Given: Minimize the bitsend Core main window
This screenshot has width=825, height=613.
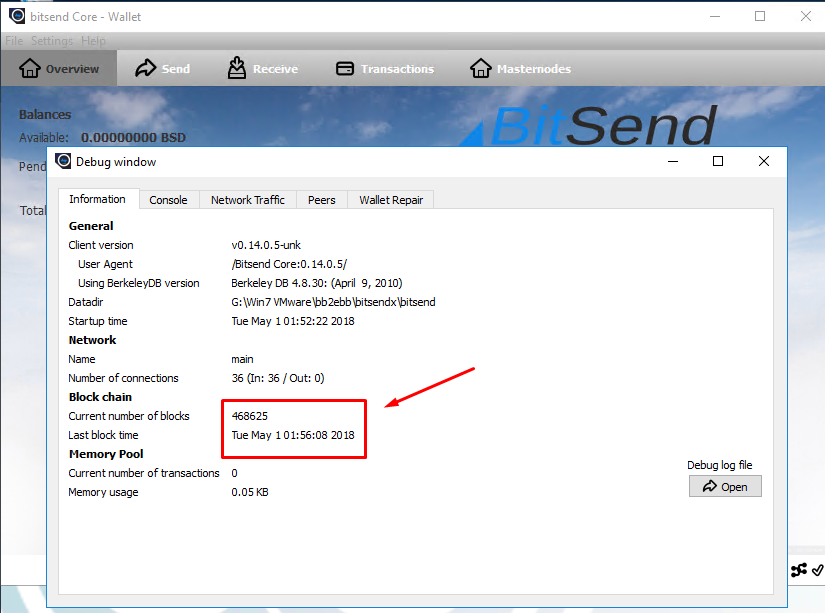Looking at the screenshot, I should pos(715,16).
